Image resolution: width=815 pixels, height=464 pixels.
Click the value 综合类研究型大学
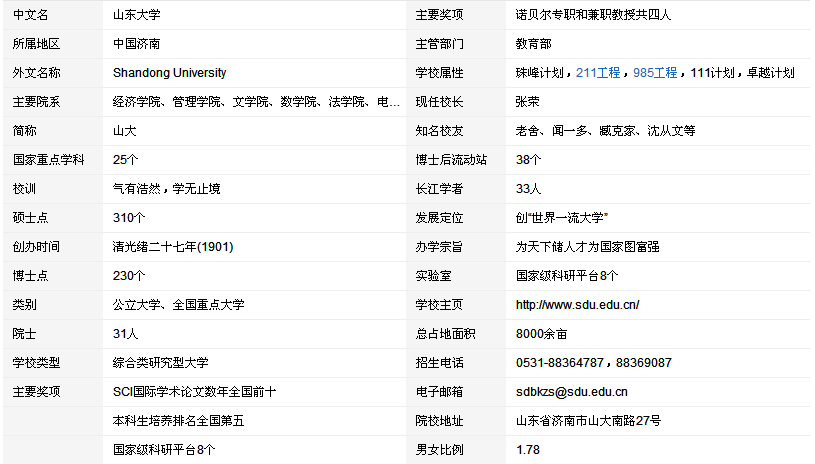161,363
